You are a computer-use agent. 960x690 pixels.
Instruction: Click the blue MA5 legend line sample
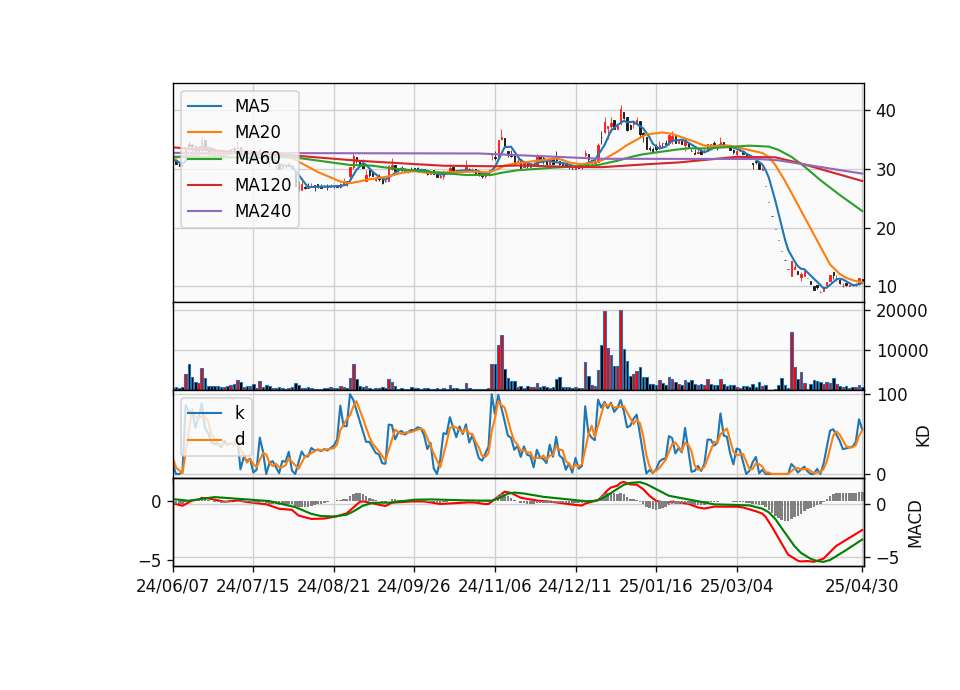[x=204, y=106]
